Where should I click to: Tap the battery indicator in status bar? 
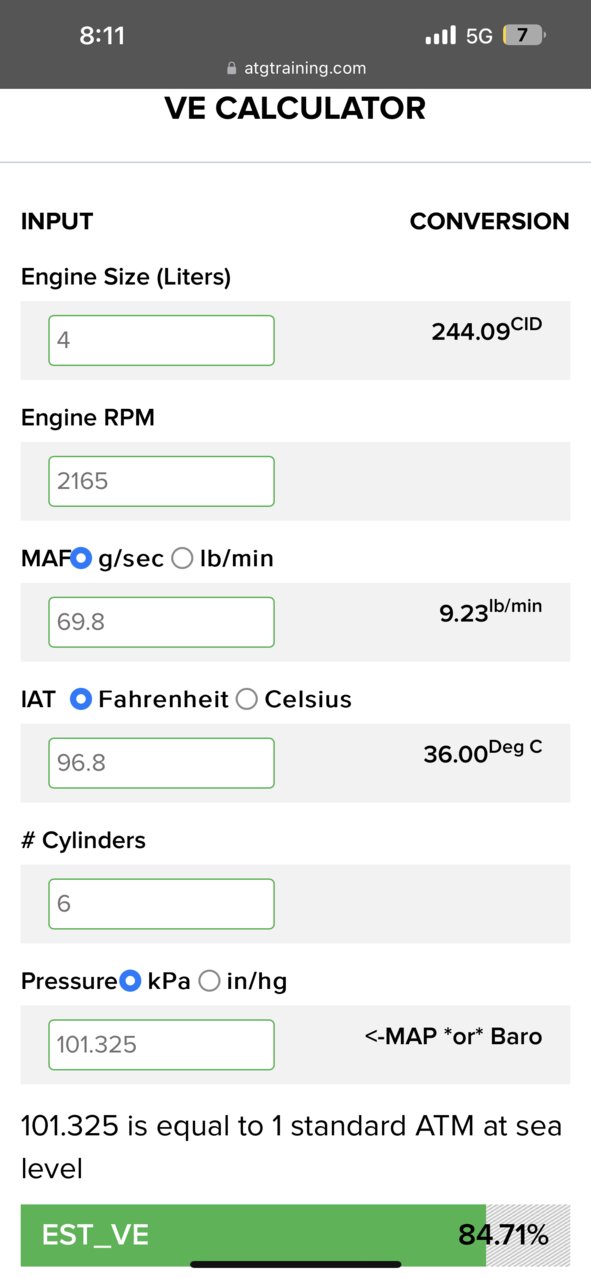click(x=524, y=36)
